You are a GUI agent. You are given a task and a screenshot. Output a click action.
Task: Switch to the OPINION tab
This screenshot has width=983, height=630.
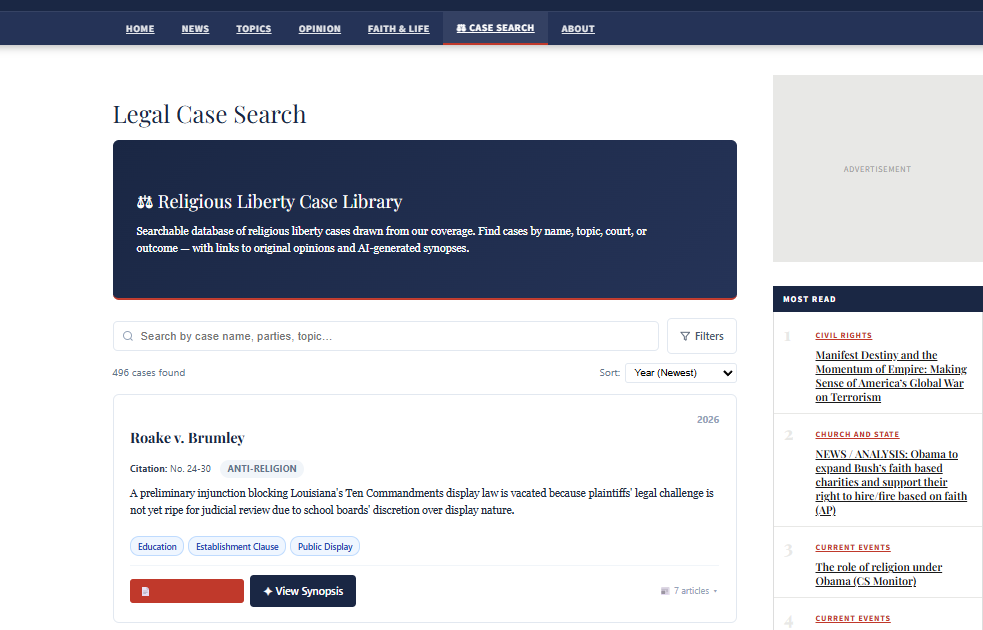coord(319,28)
